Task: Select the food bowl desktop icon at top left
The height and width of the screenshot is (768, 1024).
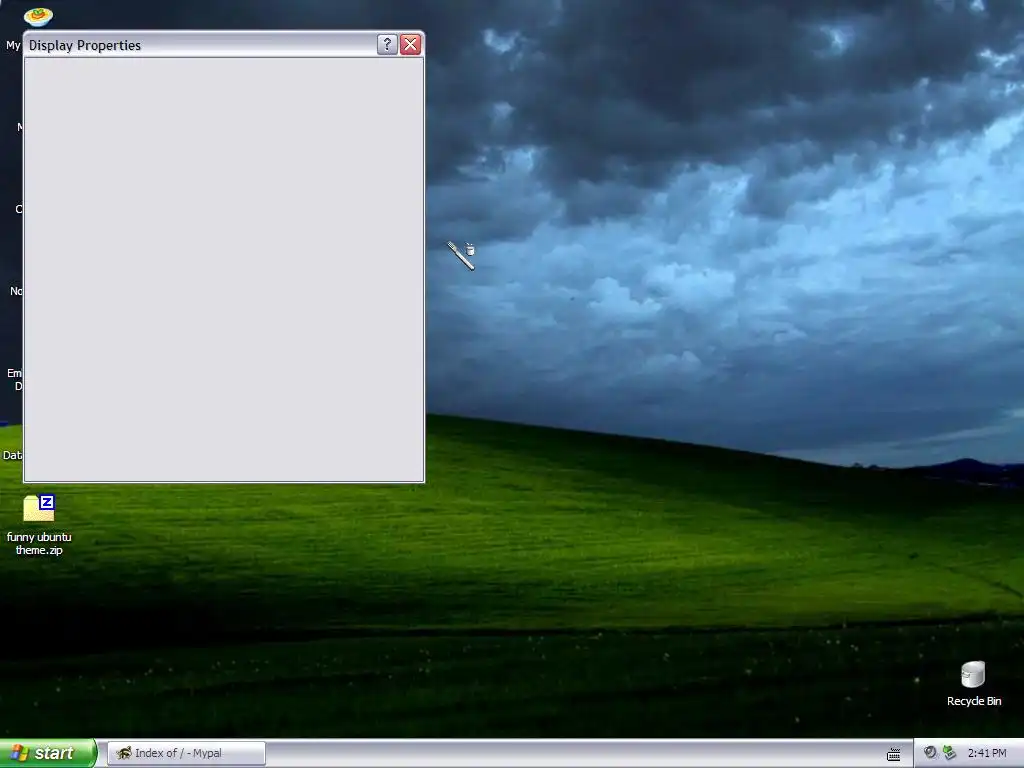Action: click(x=38, y=16)
